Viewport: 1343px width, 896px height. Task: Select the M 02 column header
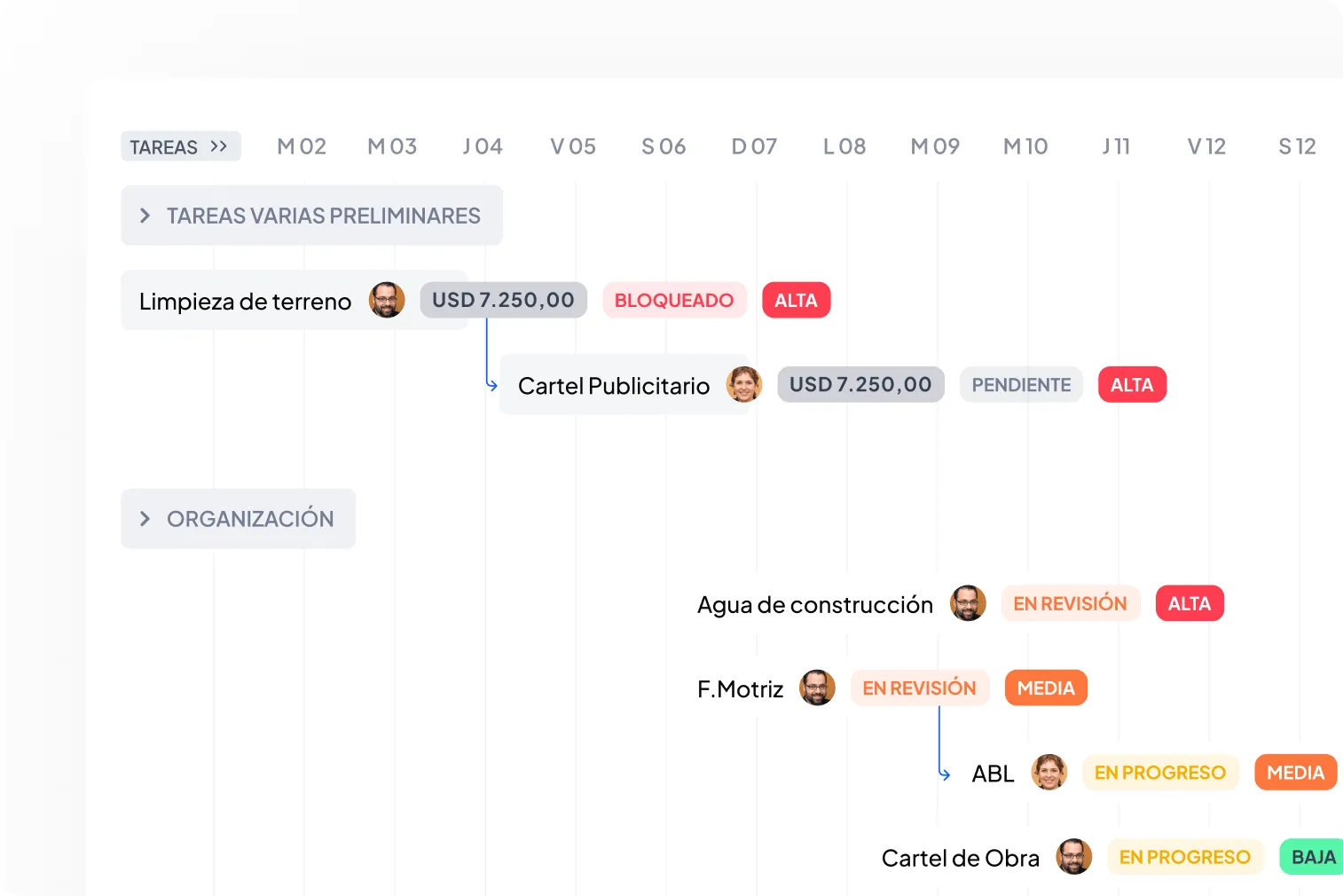coord(301,146)
